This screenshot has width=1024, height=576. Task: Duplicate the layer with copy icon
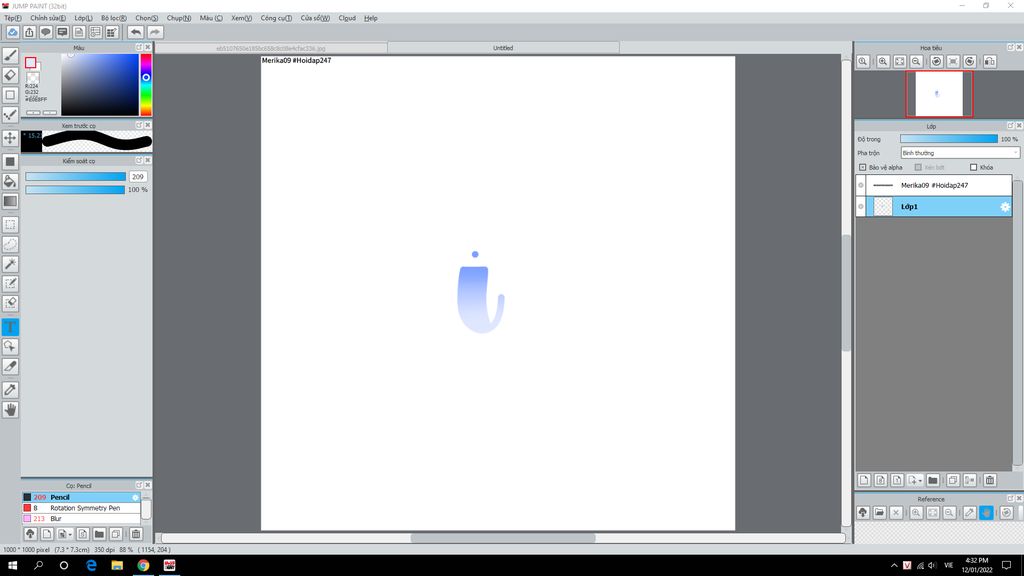(x=953, y=481)
